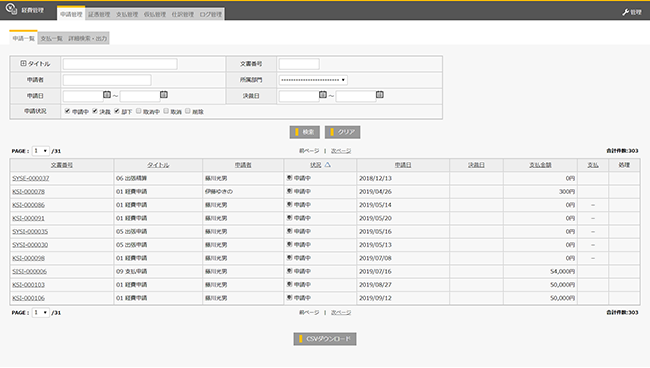Focus the 申請者 input field
650x368 pixels.
click(107, 80)
